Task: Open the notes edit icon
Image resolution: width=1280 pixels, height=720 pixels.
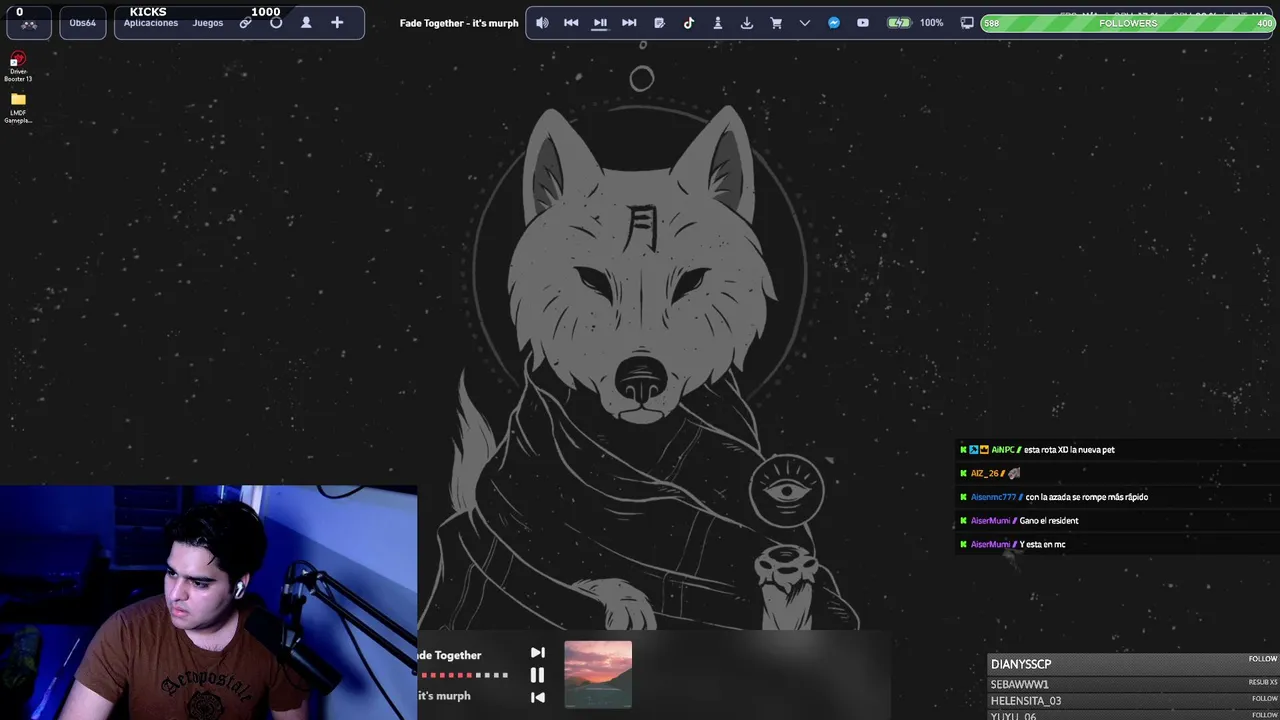Action: click(659, 23)
